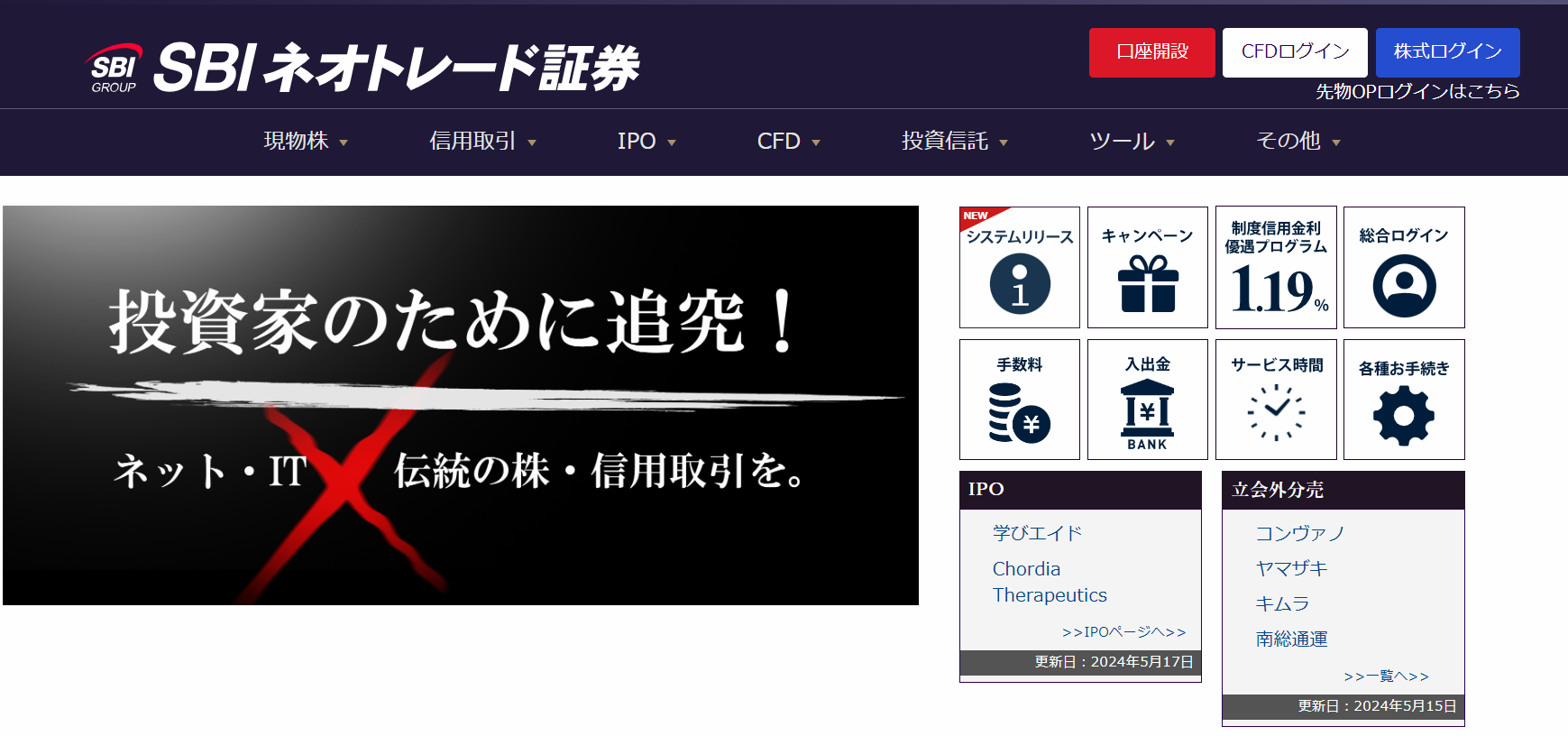Click the 立会外分売 panel header
Image resolution: width=1568 pixels, height=736 pixels.
click(1343, 490)
